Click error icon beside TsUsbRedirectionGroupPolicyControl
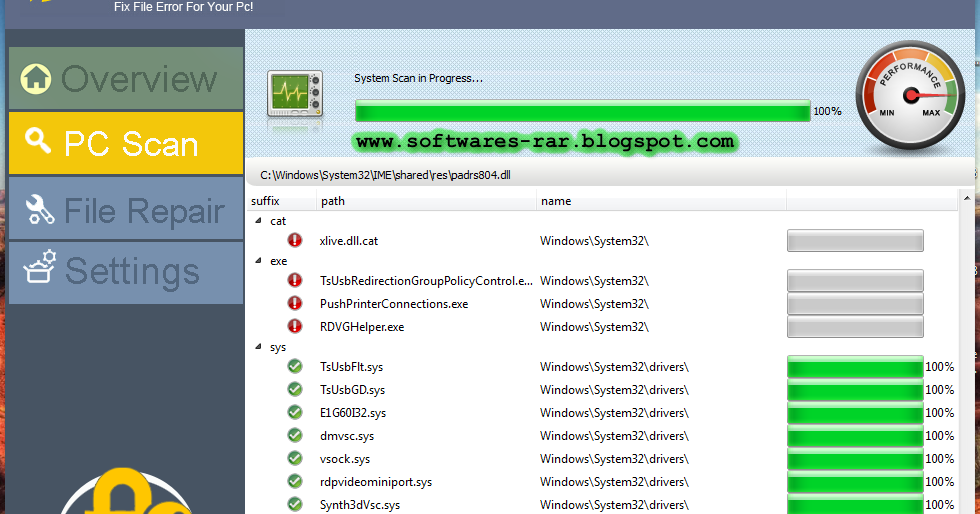The width and height of the screenshot is (980, 514). [295, 280]
